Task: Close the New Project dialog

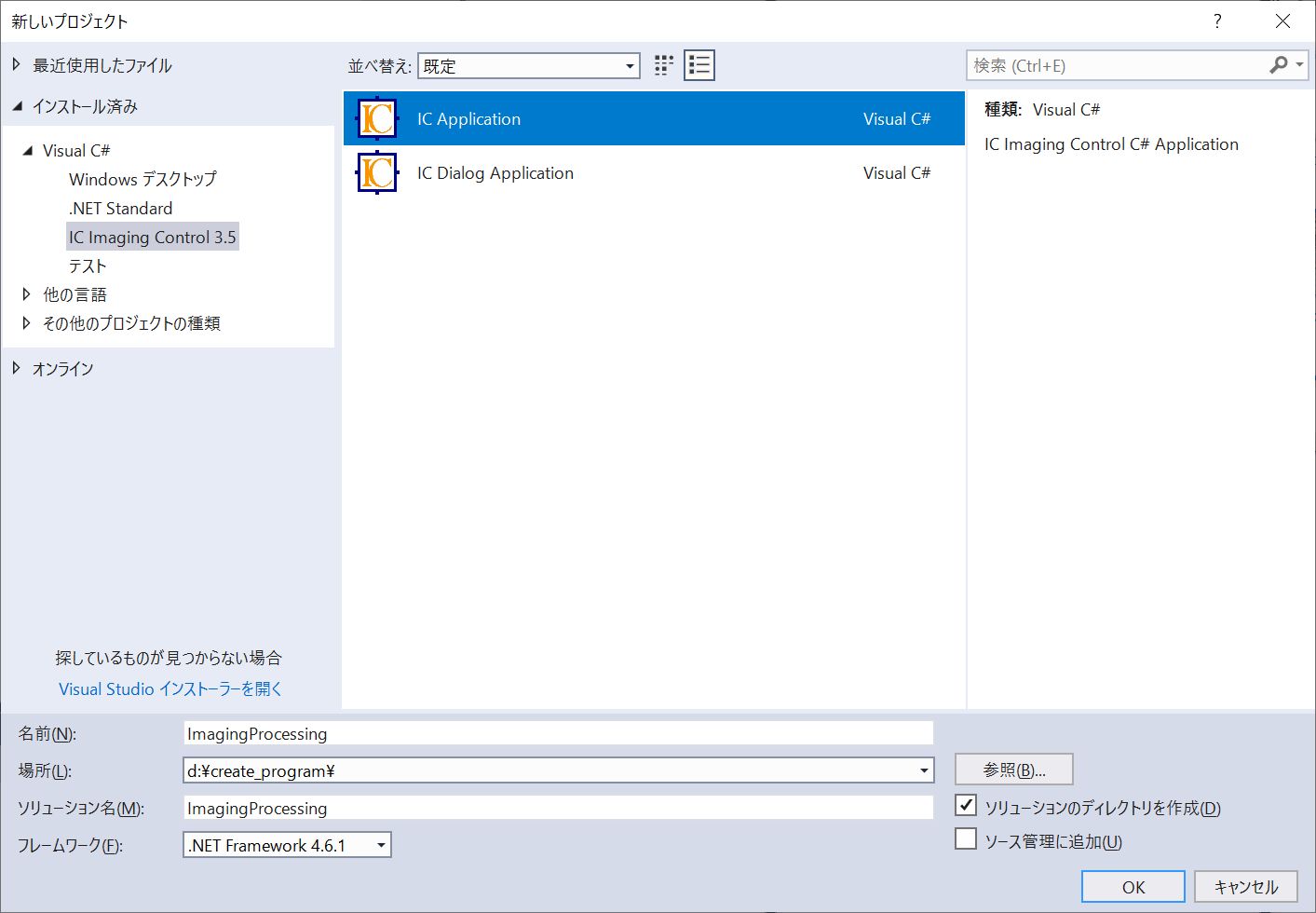Action: pyautogui.click(x=1282, y=21)
